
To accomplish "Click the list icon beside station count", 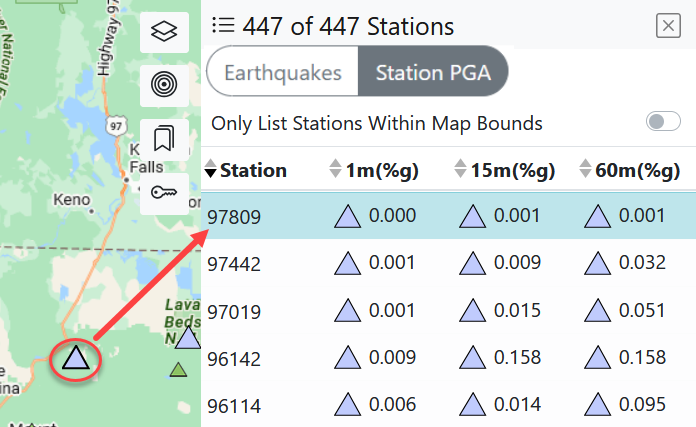I will tap(222, 26).
